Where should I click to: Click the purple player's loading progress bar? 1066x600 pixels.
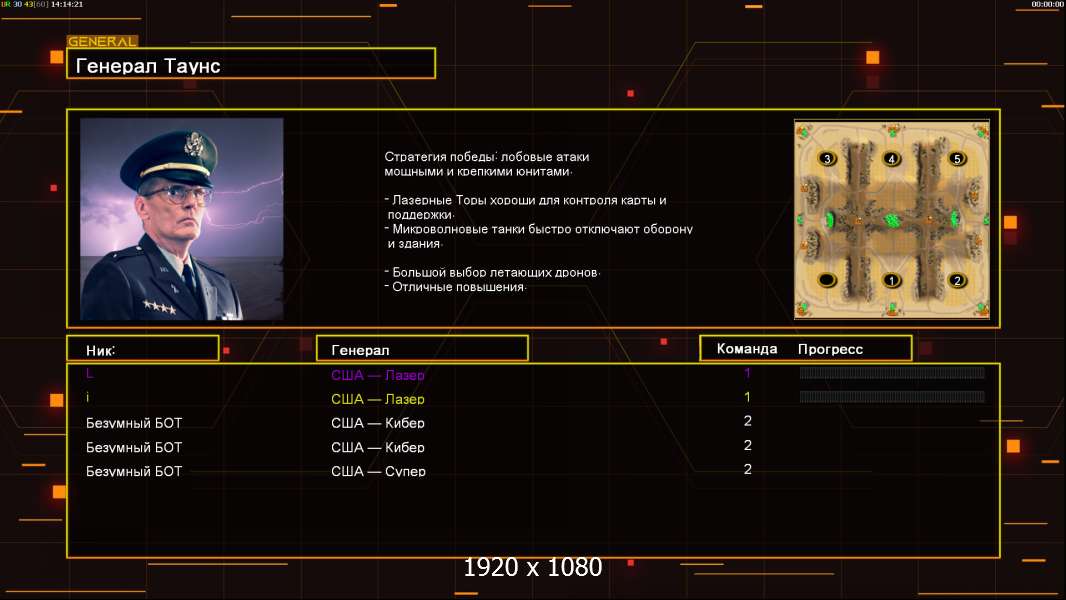[x=892, y=372]
